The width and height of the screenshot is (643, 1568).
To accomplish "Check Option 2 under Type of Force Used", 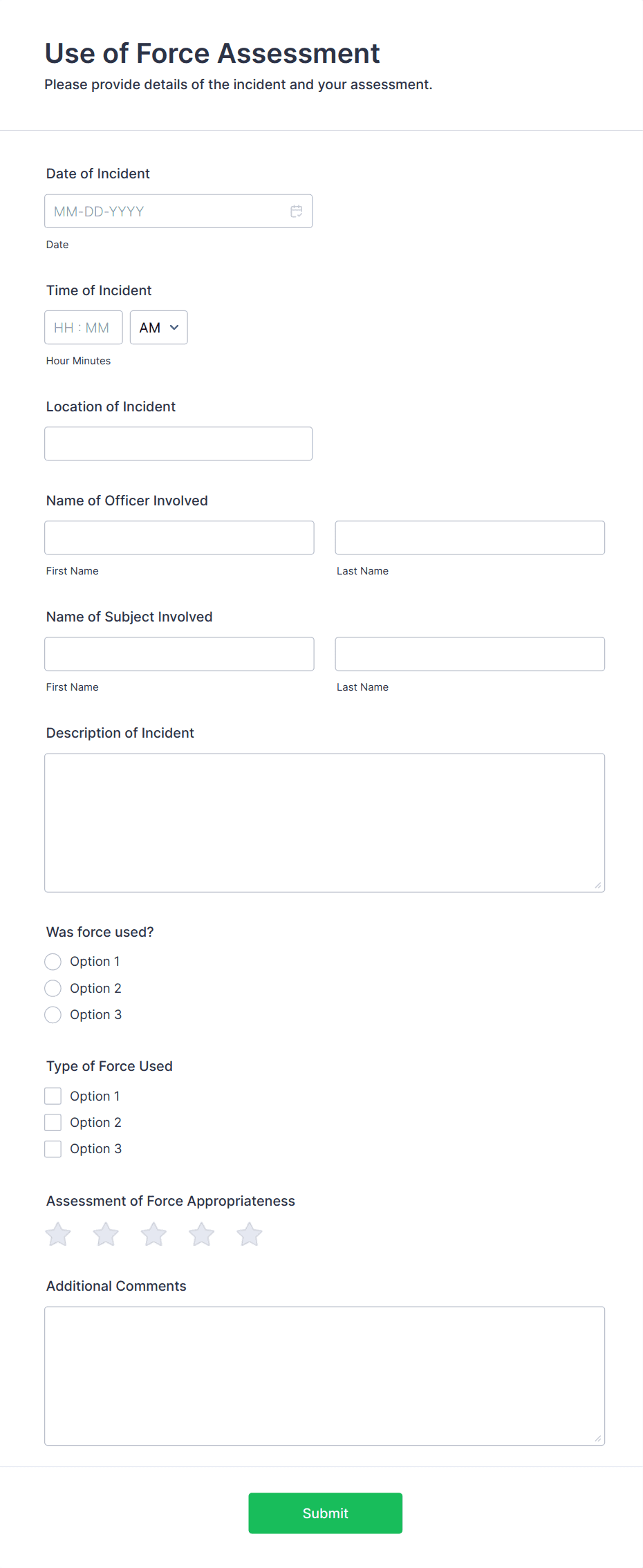I will click(53, 1121).
